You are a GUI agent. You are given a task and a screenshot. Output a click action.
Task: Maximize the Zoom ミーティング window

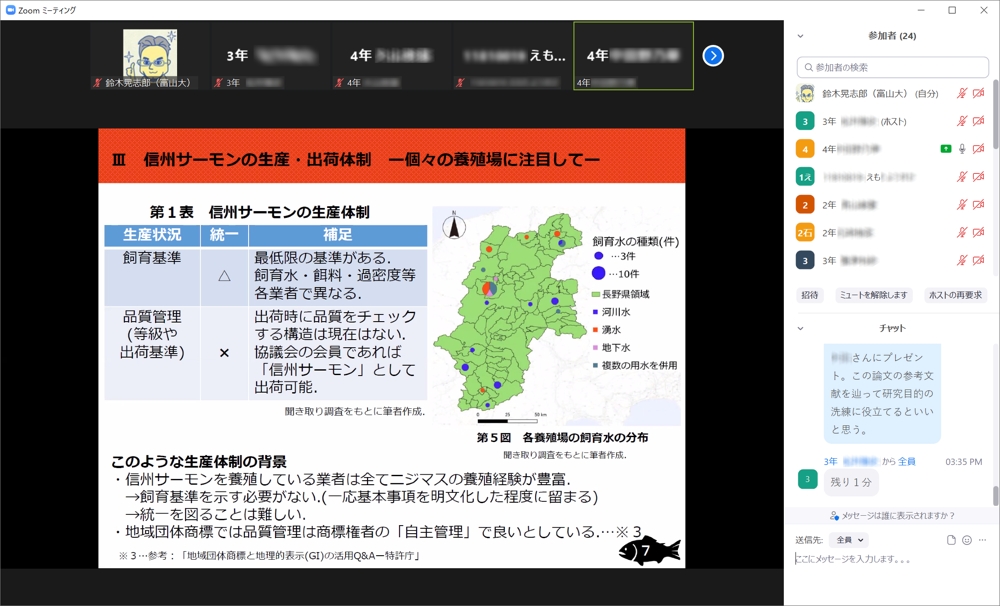(x=952, y=10)
